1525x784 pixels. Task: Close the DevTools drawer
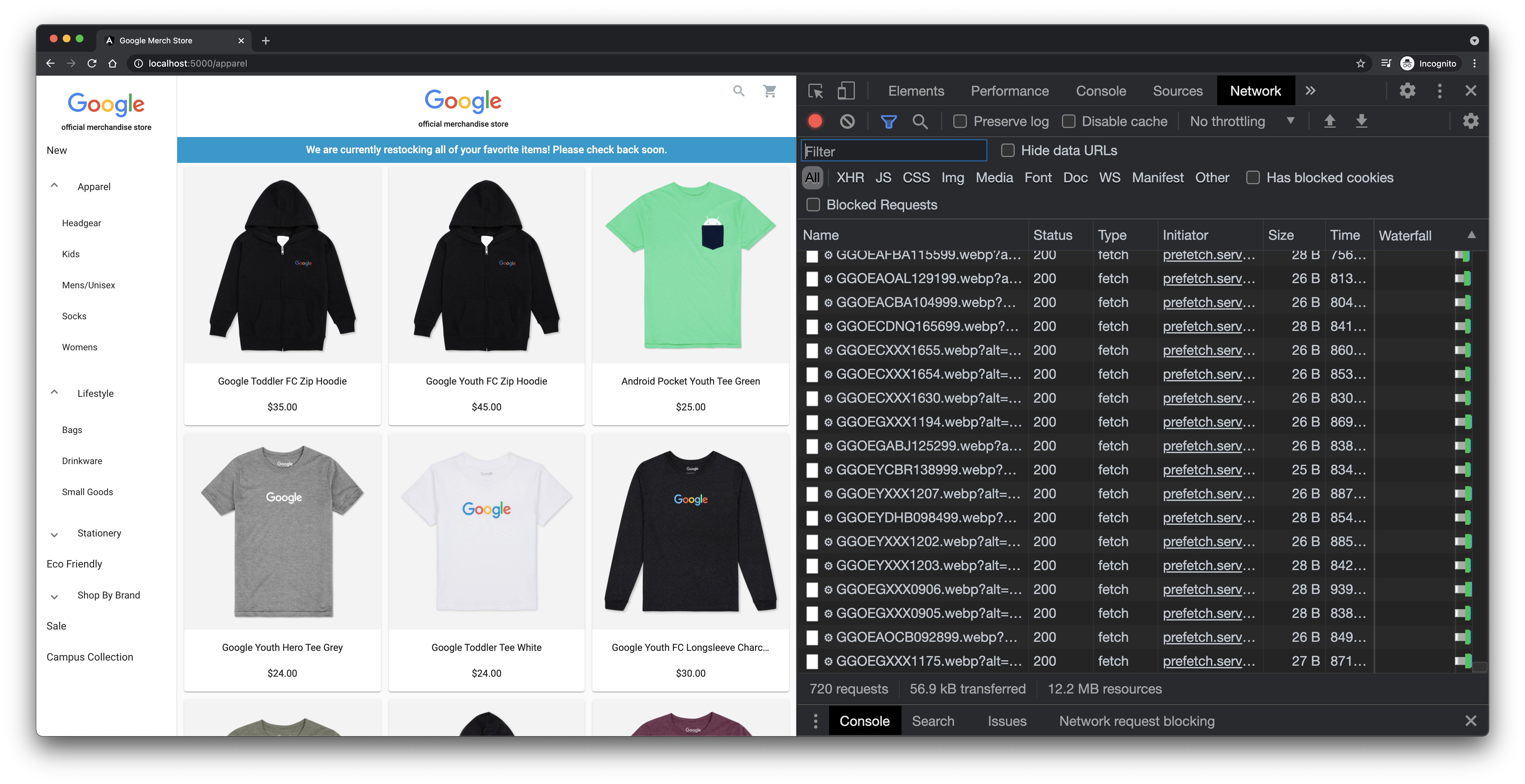[x=1471, y=721]
